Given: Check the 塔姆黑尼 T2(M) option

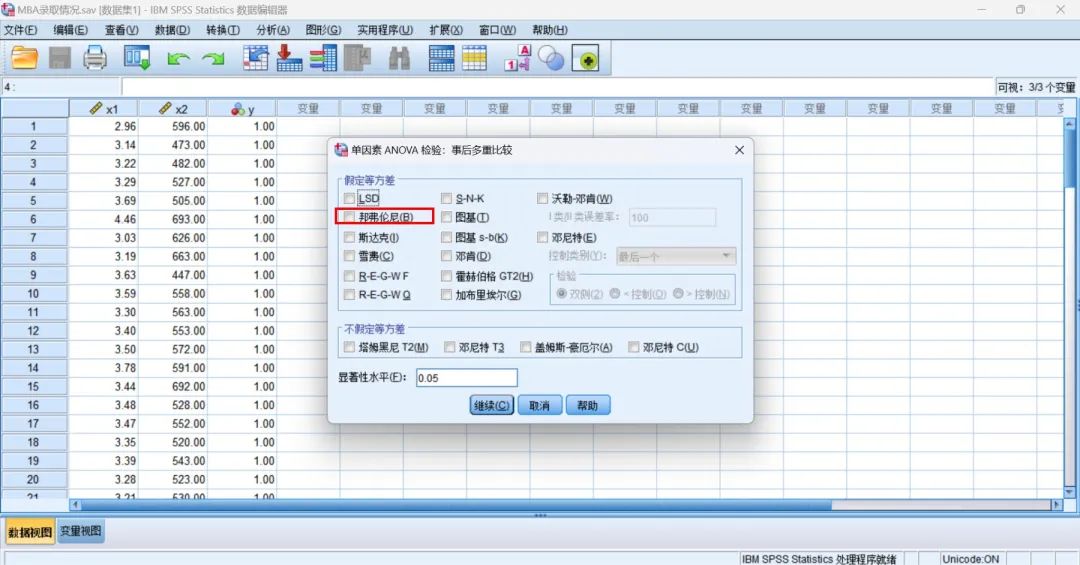Looking at the screenshot, I should (349, 347).
